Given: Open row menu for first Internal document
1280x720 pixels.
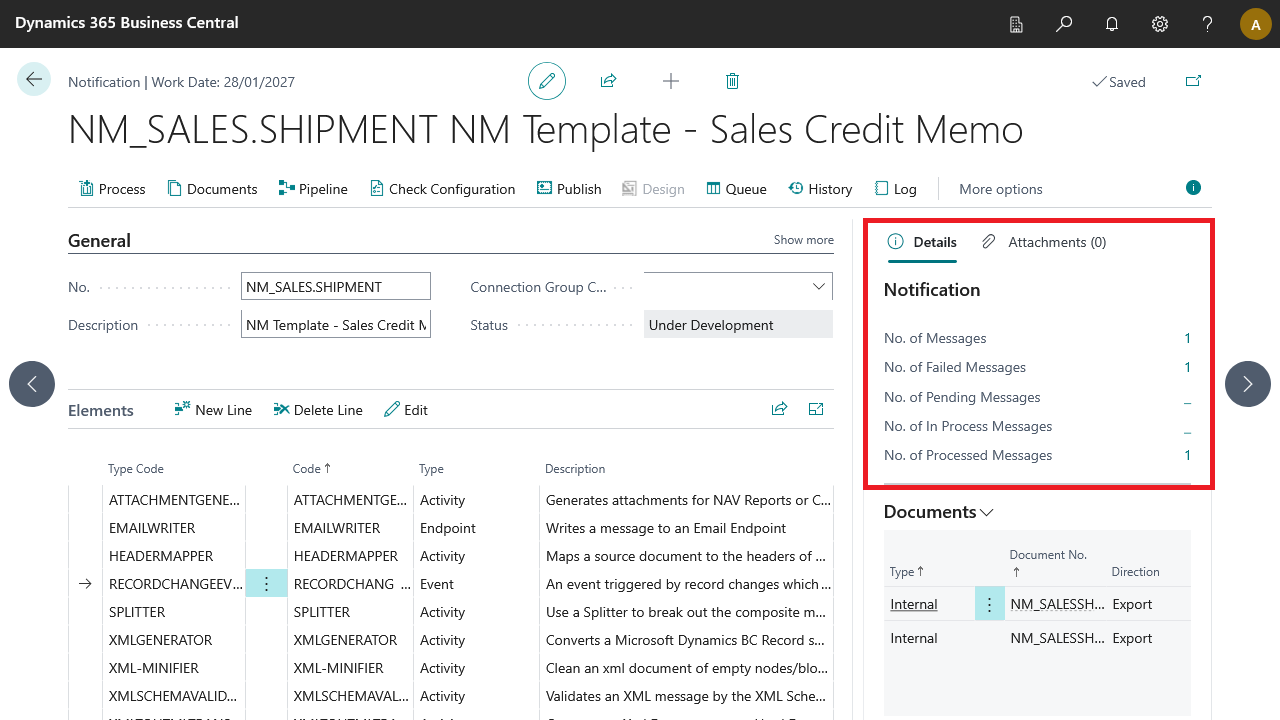Looking at the screenshot, I should [989, 604].
